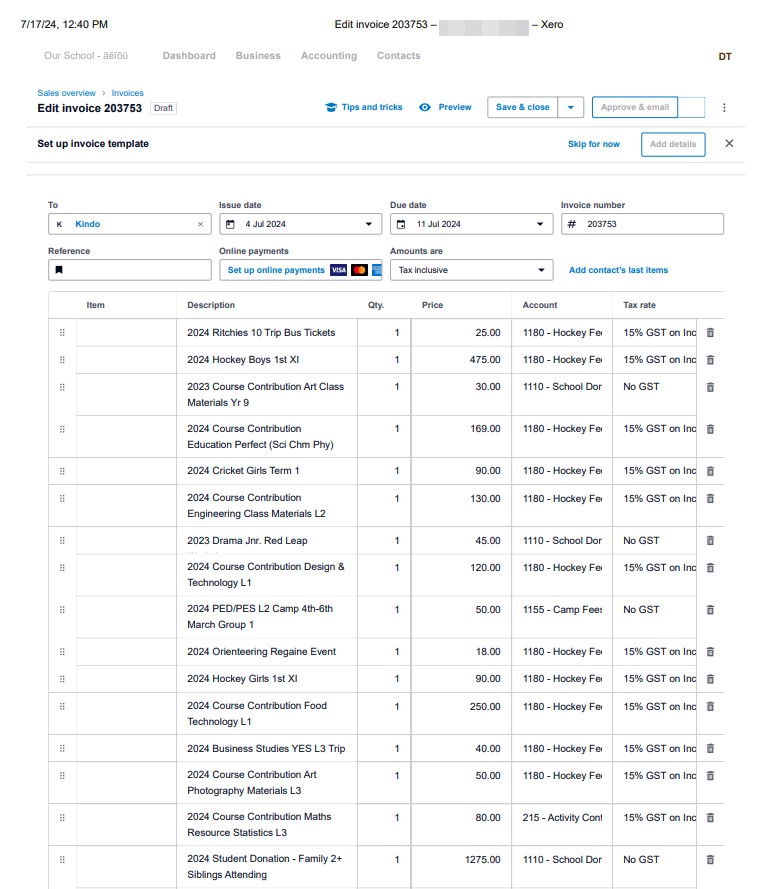Expand the Issue date picker

[368, 225]
